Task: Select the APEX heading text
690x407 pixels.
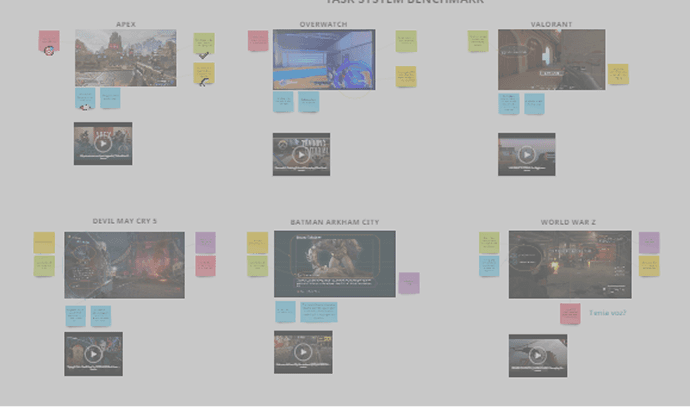Action: [x=126, y=24]
